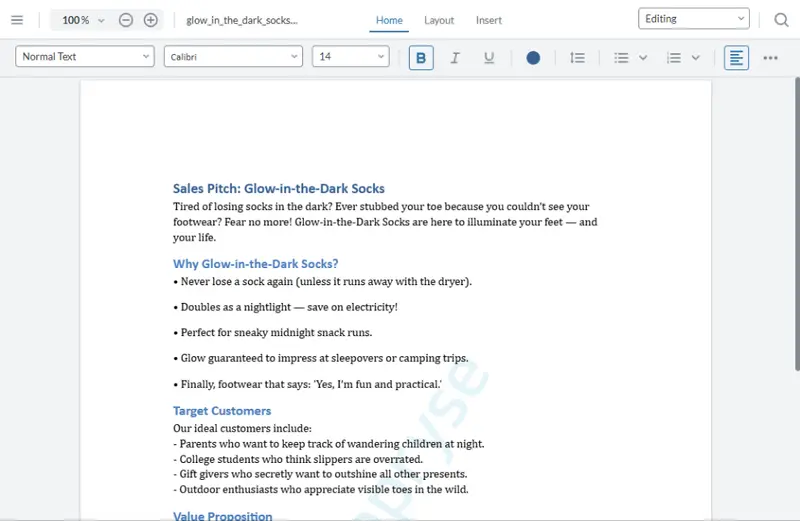800x521 pixels.
Task: Open search with the magnifier icon
Action: 781,20
